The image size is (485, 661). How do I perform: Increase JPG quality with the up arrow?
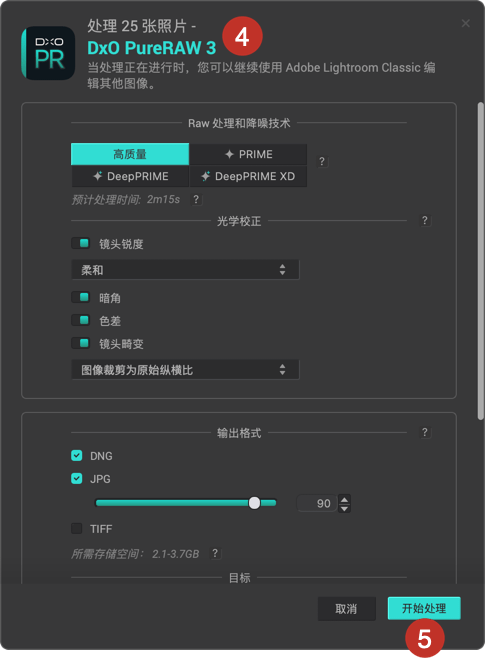click(x=345, y=499)
